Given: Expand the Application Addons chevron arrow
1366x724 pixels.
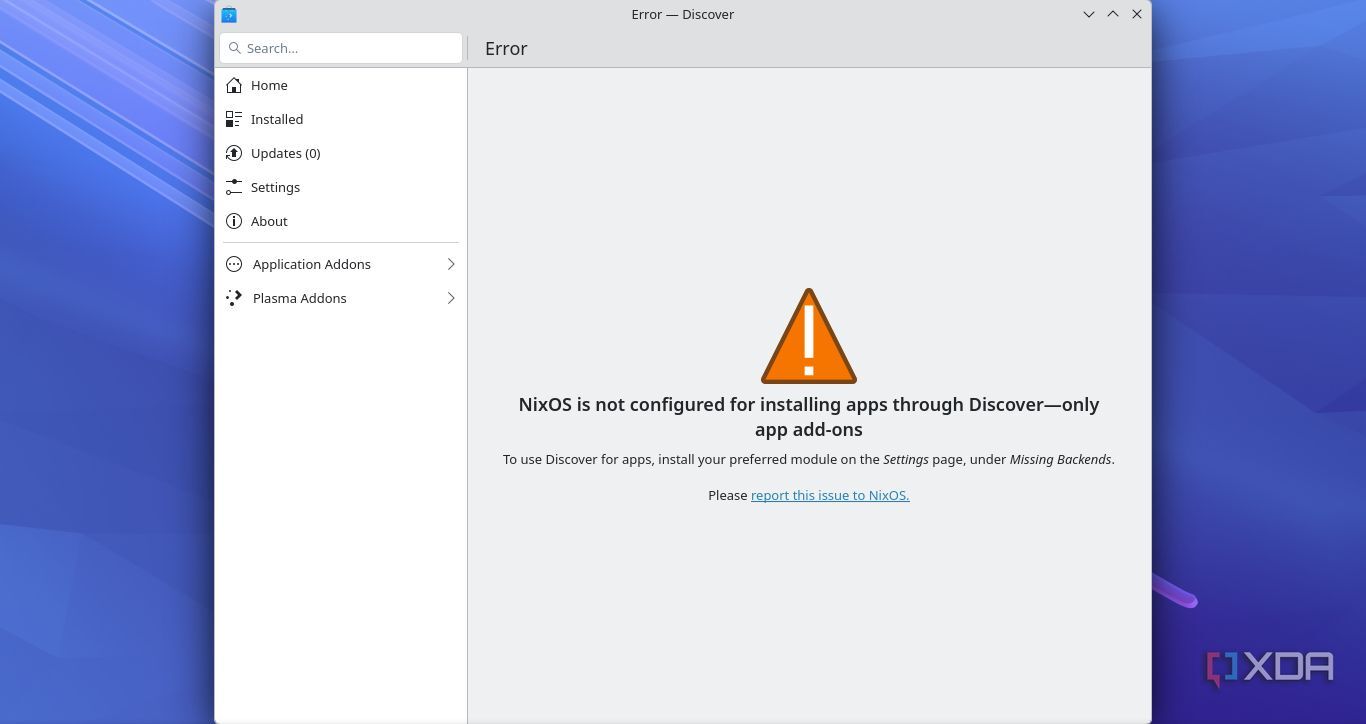Looking at the screenshot, I should pos(450,264).
